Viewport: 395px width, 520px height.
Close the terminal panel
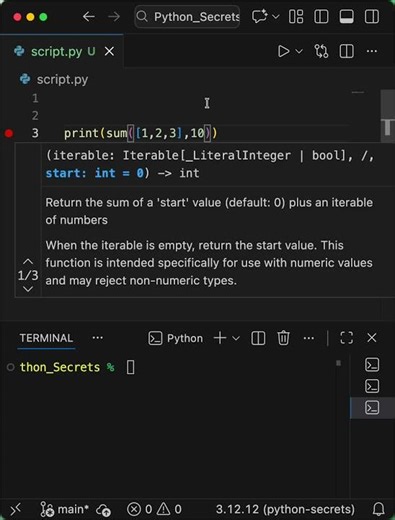click(372, 338)
